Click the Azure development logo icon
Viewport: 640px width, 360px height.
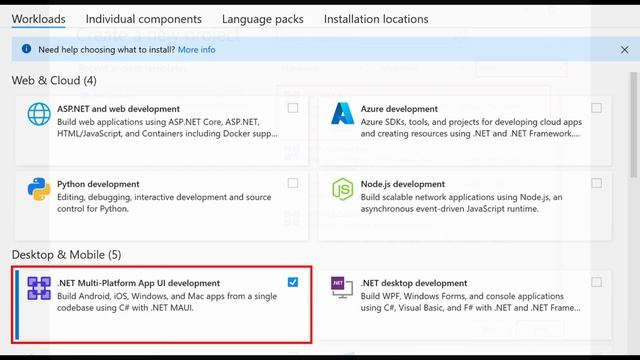tap(342, 113)
